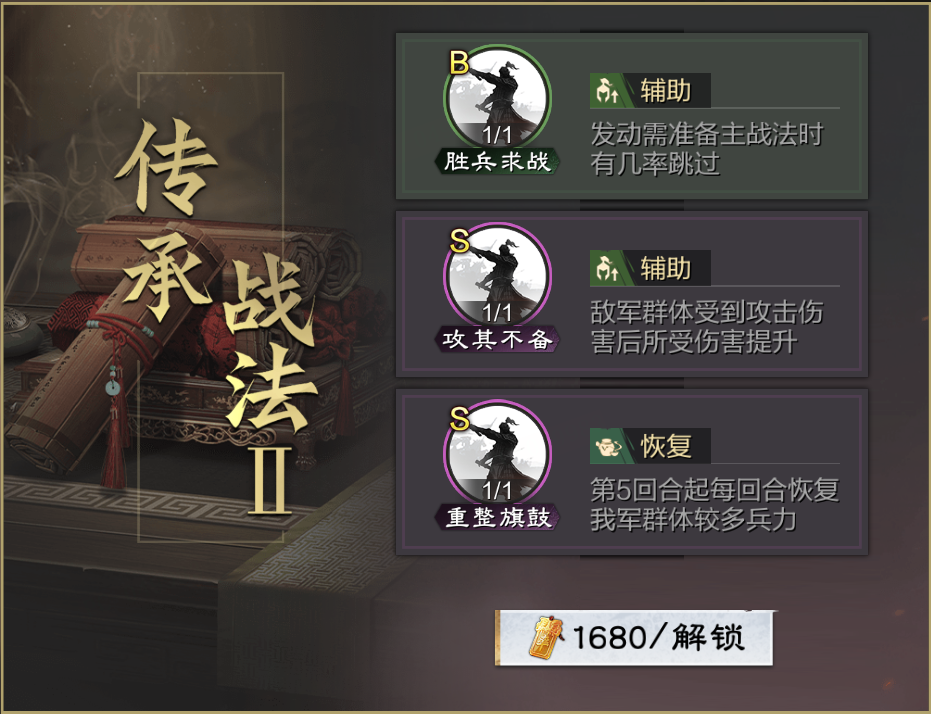Unlock for 1680 with the 解锁 button
931x714 pixels.
click(x=634, y=637)
